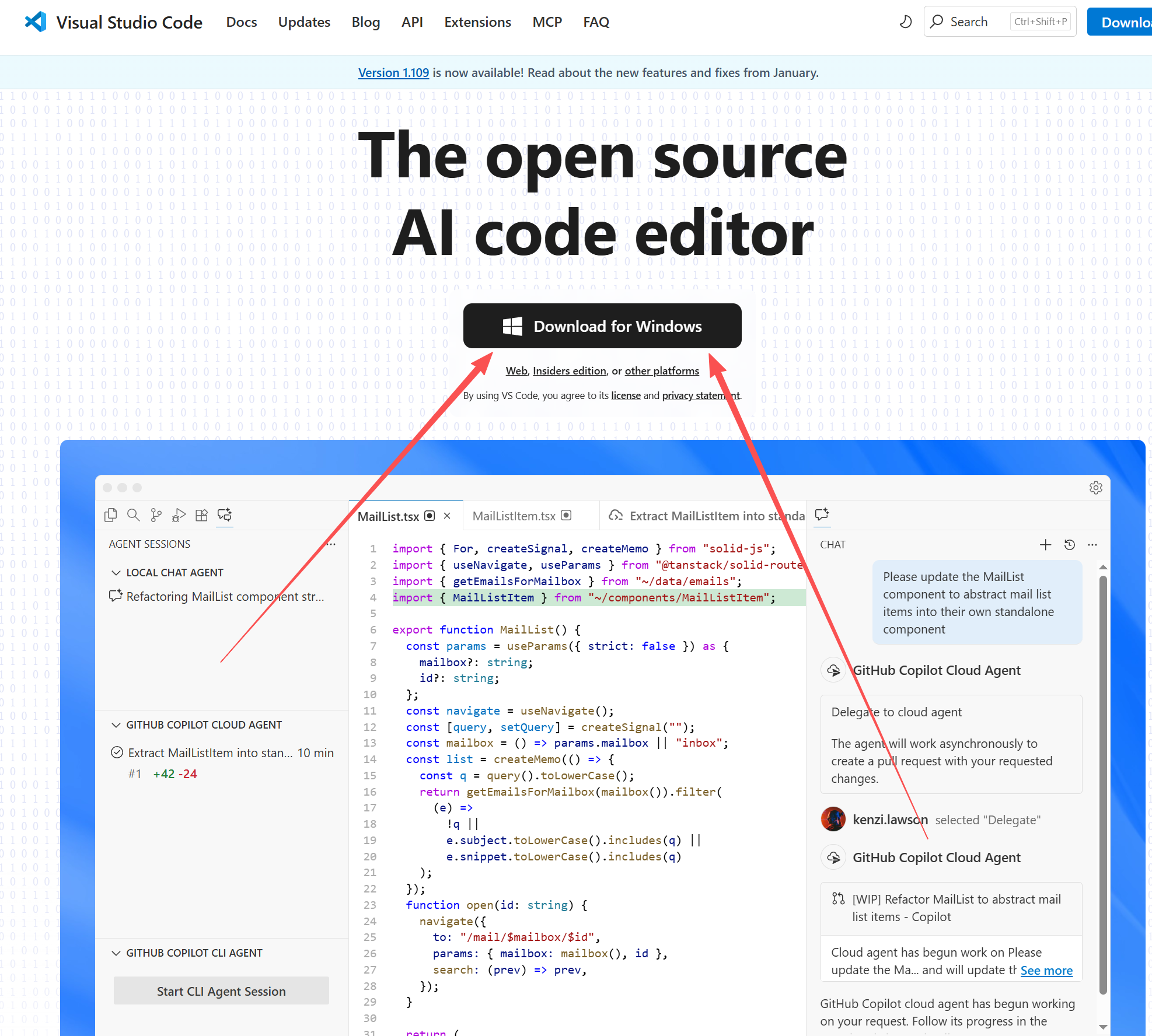Open the Extensions menu item in the navbar
The image size is (1152, 1036).
(x=477, y=22)
